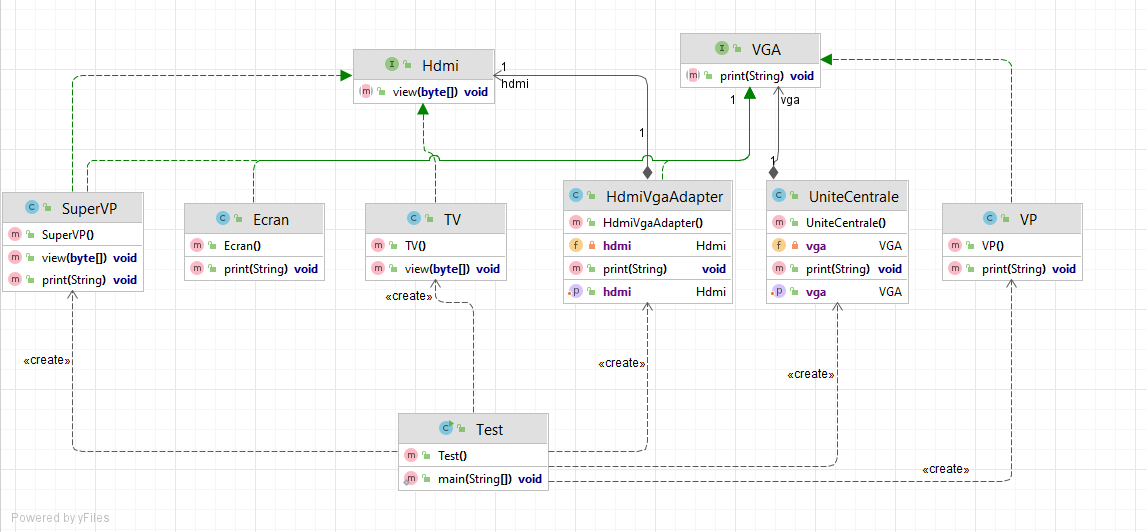This screenshot has height=532, width=1147.
Task: Select main(String[]) method in Test
Action: (x=473, y=479)
